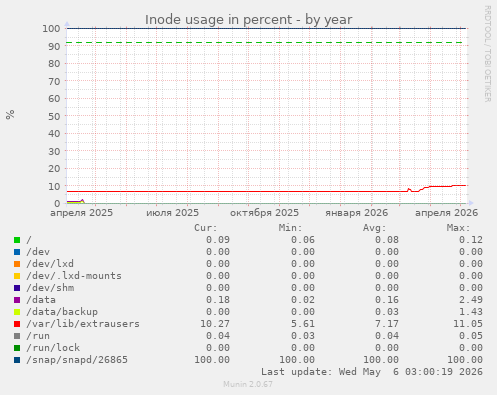Click the max value 11.05 for /var/lib/extrausers
This screenshot has width=497, height=395.
pos(468,324)
